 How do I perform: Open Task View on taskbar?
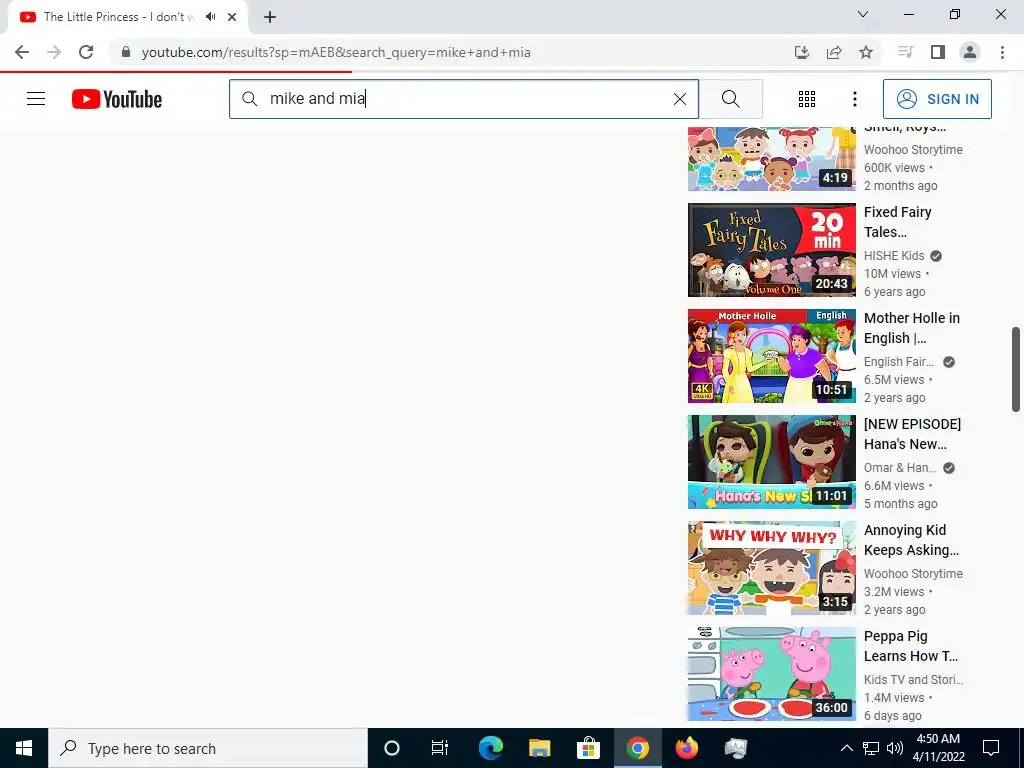(440, 748)
